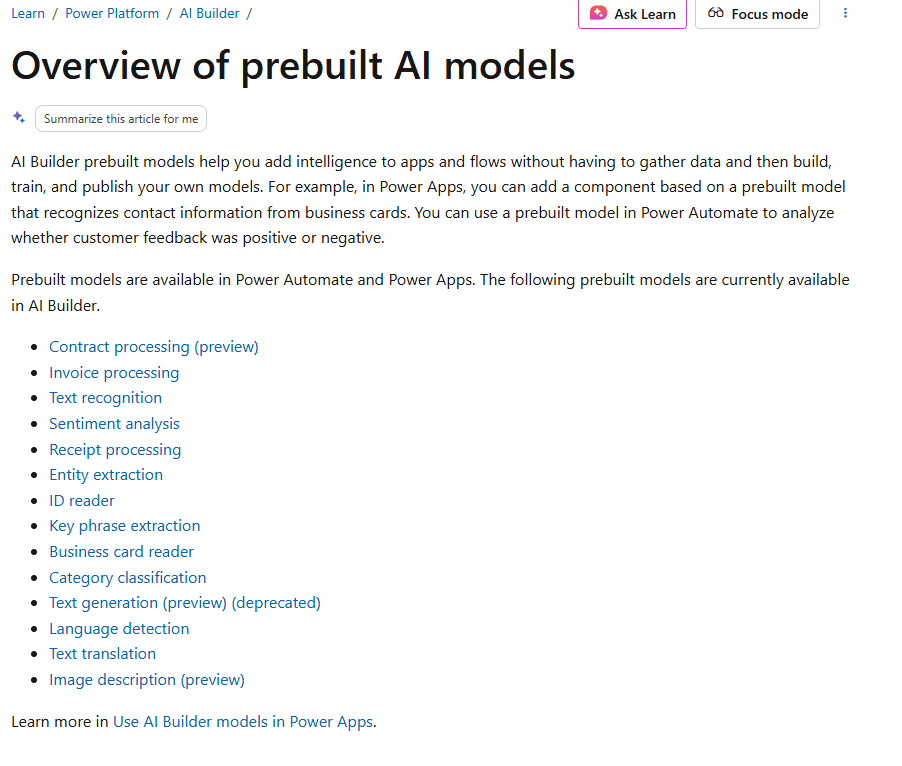
Task: Open the vertical ellipsis more-options menu
Action: (x=845, y=12)
